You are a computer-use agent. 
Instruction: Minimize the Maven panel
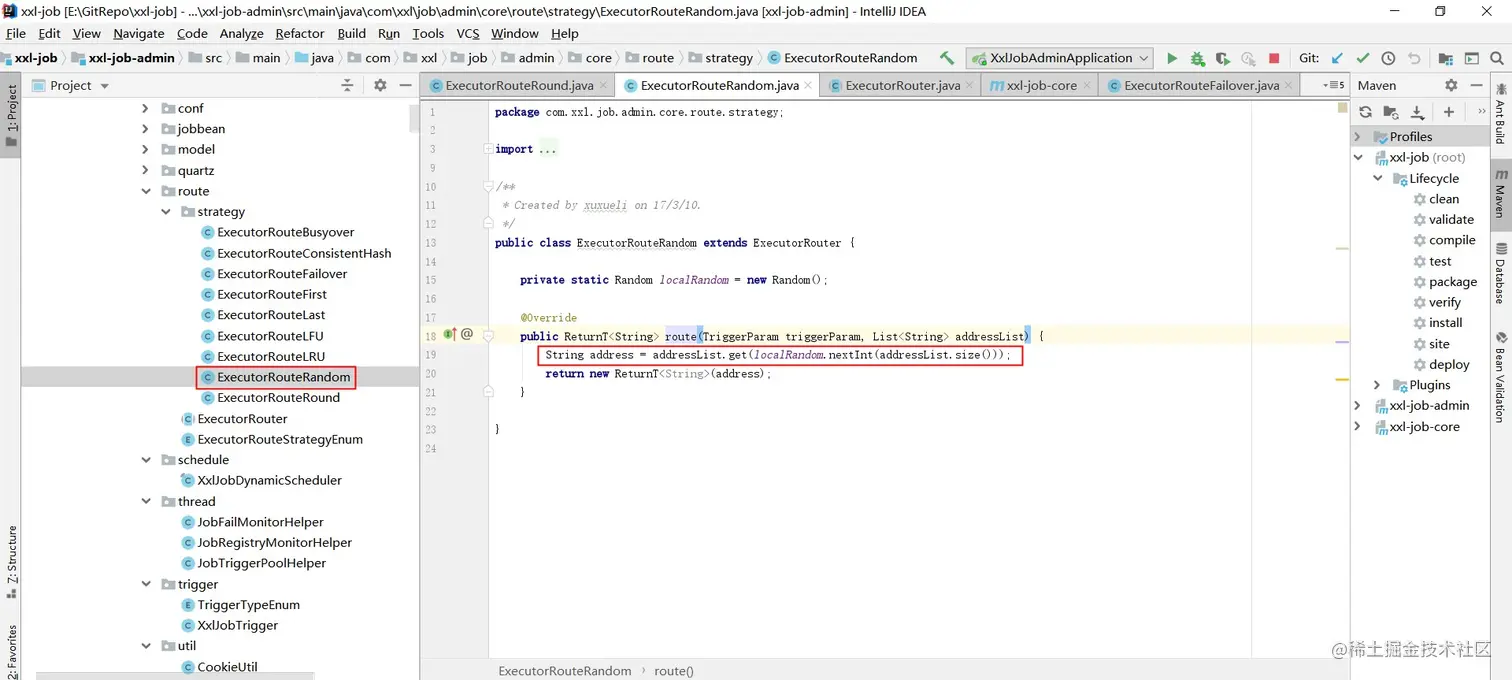[1476, 85]
